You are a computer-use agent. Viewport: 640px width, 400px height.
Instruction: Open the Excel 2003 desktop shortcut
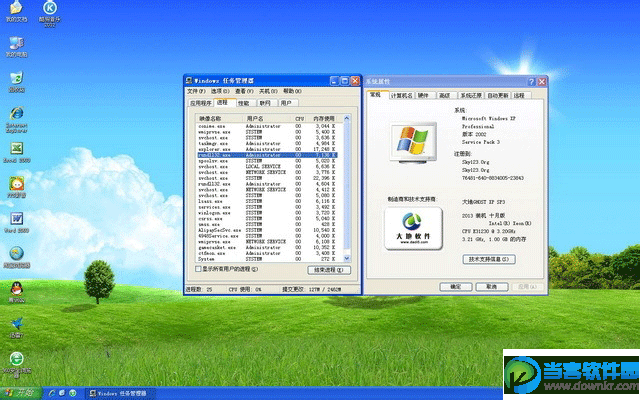16,148
